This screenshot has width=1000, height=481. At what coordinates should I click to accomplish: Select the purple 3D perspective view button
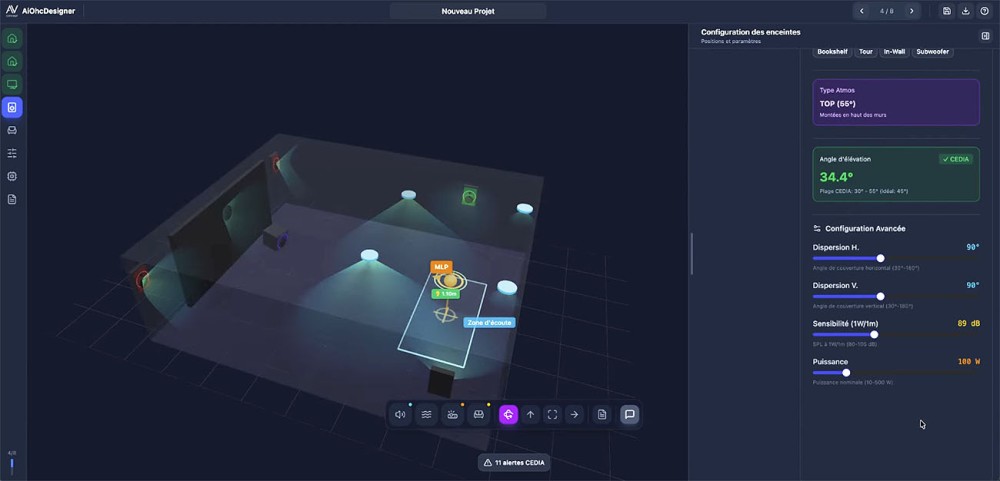508,414
